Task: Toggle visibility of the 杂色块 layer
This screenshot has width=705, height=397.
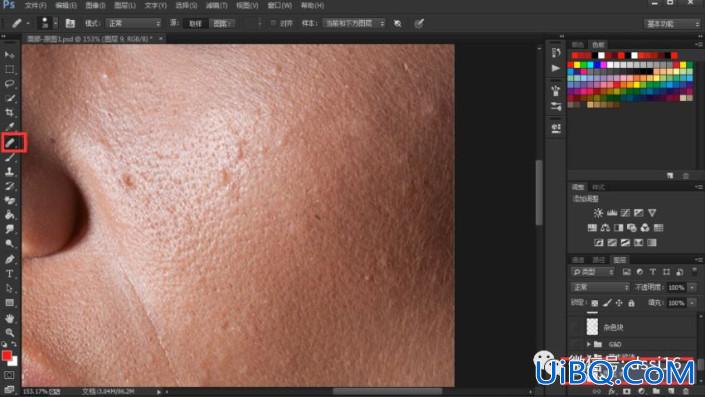Action: [x=576, y=327]
